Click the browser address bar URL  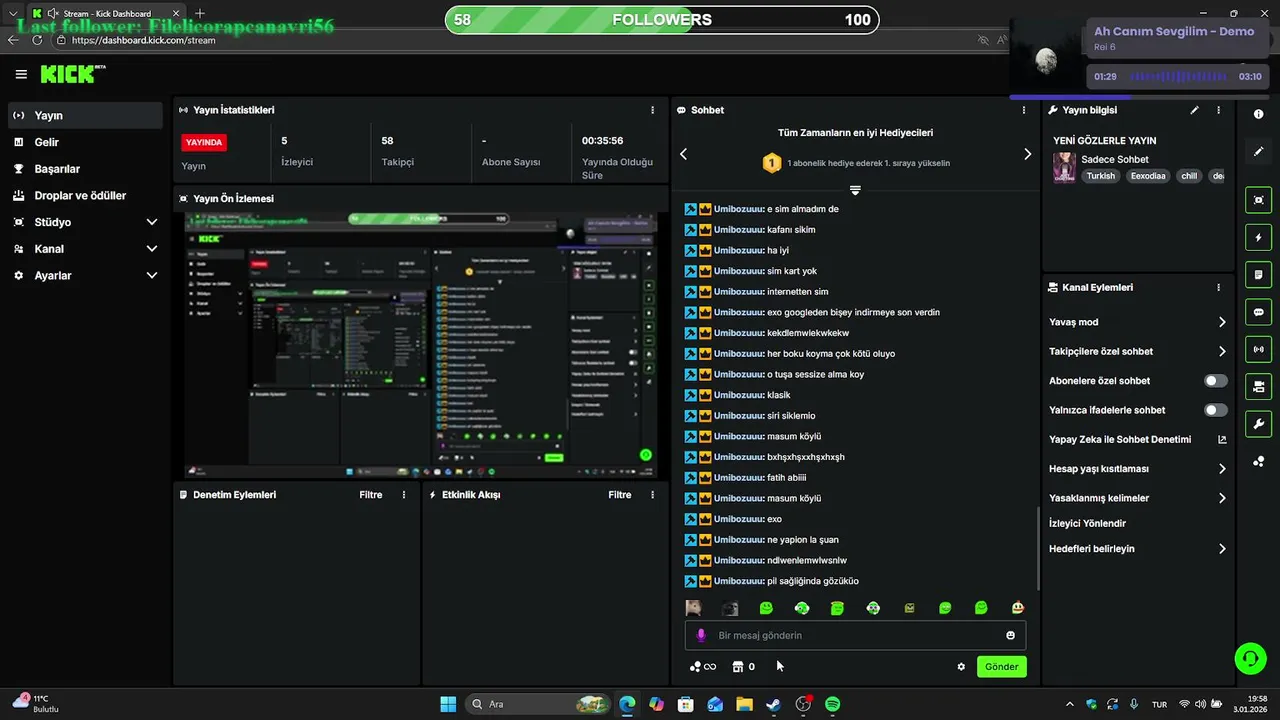[x=143, y=40]
